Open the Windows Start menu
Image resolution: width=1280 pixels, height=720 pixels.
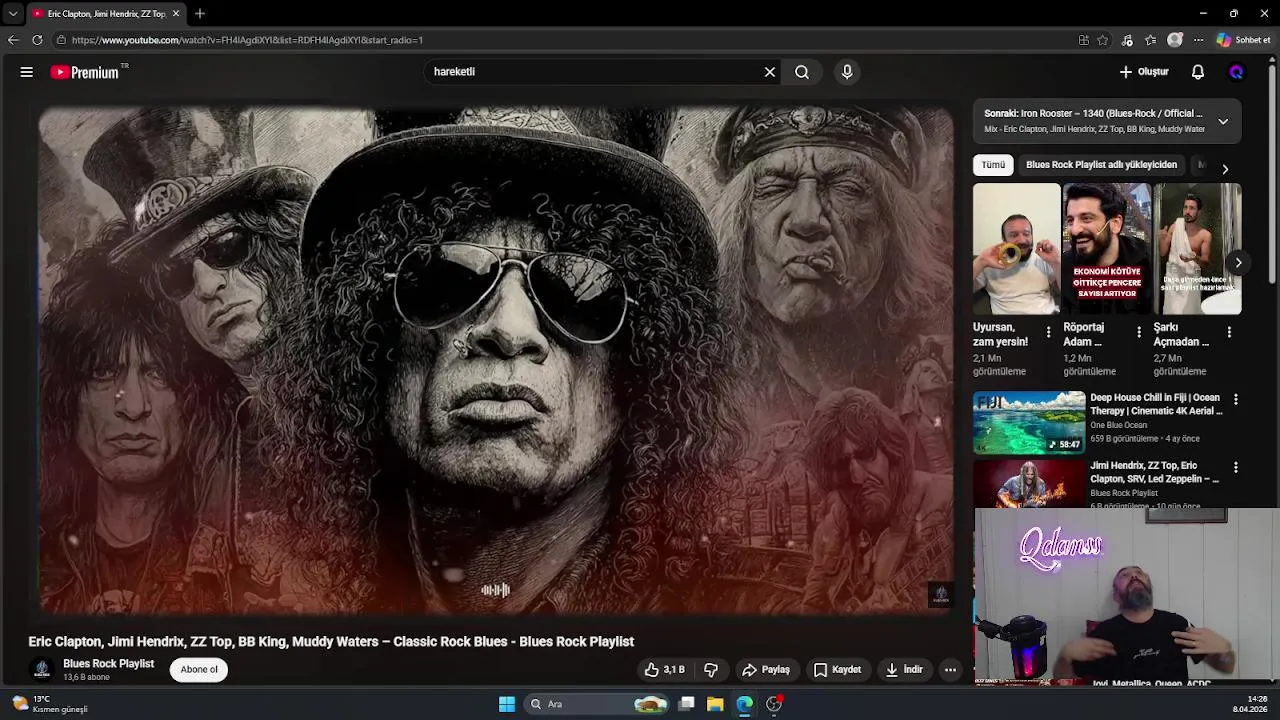tap(507, 704)
